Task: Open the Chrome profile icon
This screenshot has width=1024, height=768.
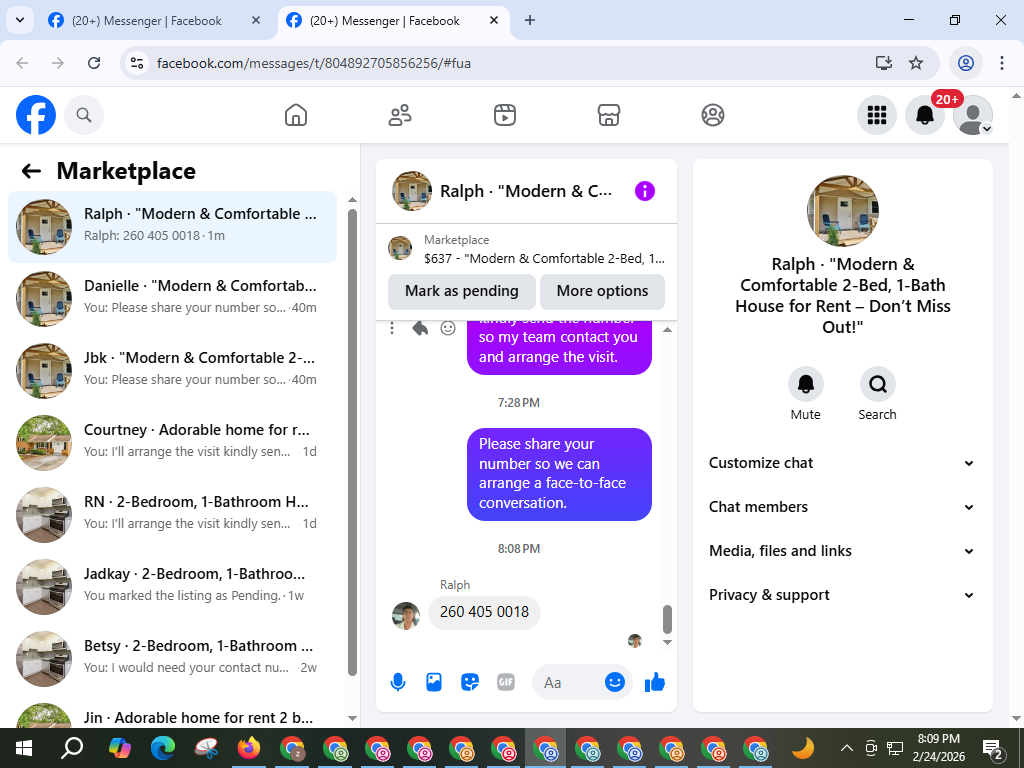Action: pyautogui.click(x=966, y=63)
